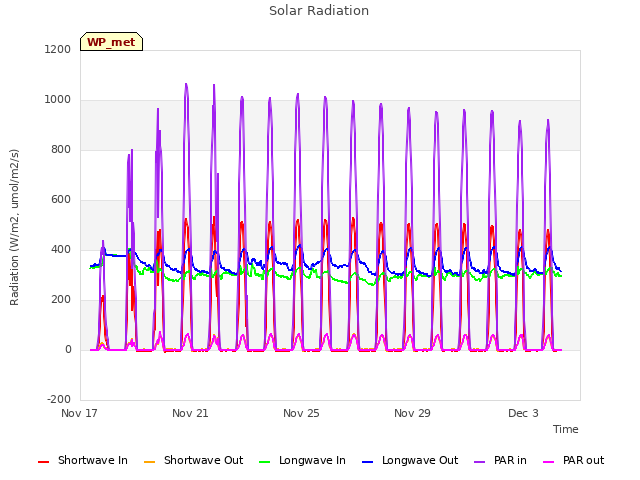Click the Dec 3 x-axis label
Screen dimensions: 640x480
(523, 413)
